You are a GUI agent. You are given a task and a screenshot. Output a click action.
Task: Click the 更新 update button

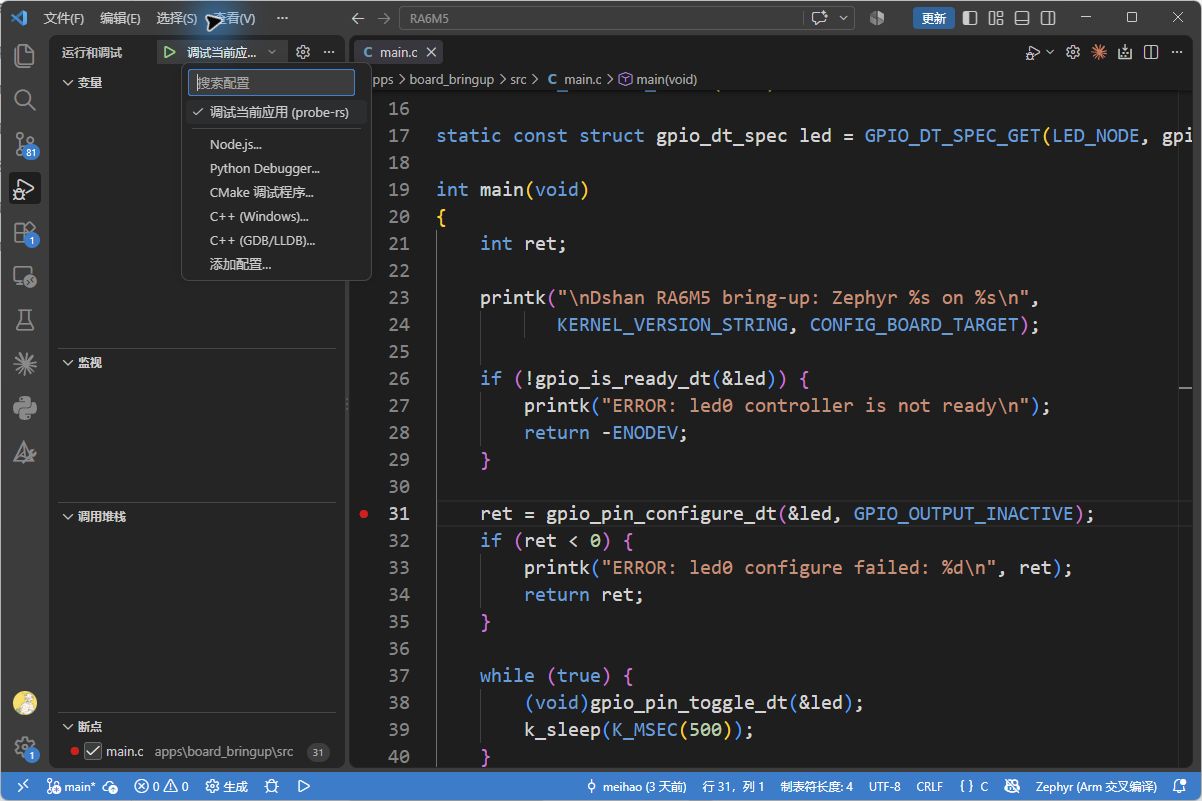933,18
